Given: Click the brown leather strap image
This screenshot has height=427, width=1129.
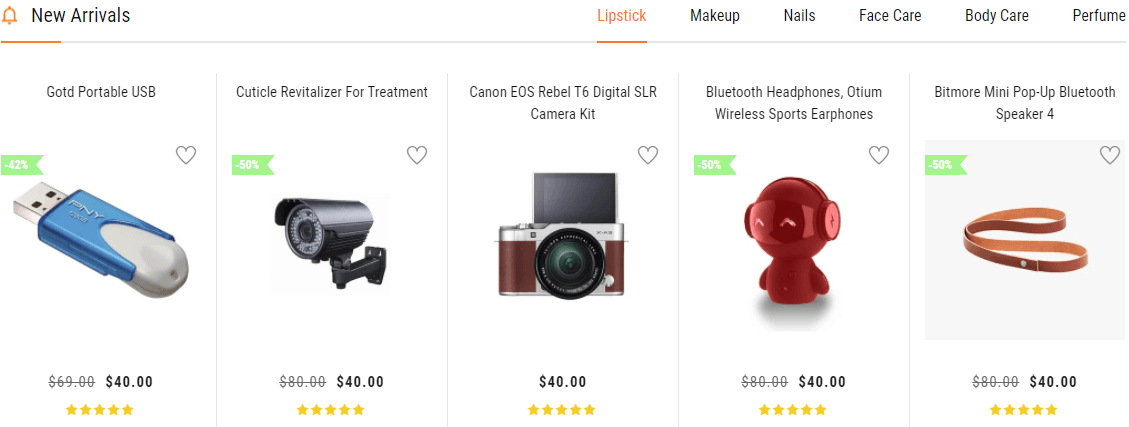Looking at the screenshot, I should (1025, 241).
